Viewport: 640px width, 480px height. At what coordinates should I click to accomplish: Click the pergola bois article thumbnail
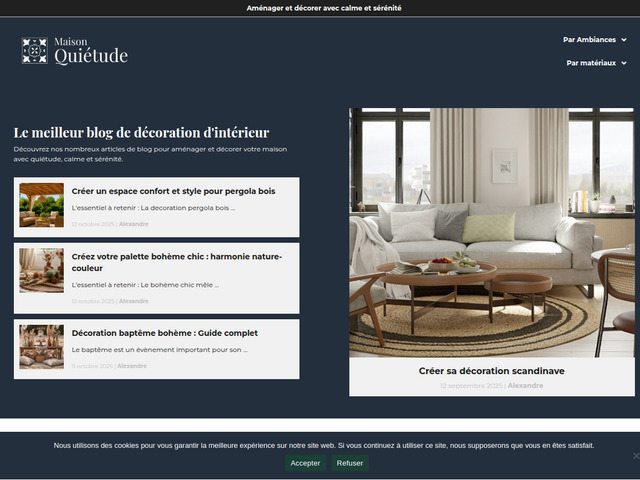pyautogui.click(x=42, y=205)
